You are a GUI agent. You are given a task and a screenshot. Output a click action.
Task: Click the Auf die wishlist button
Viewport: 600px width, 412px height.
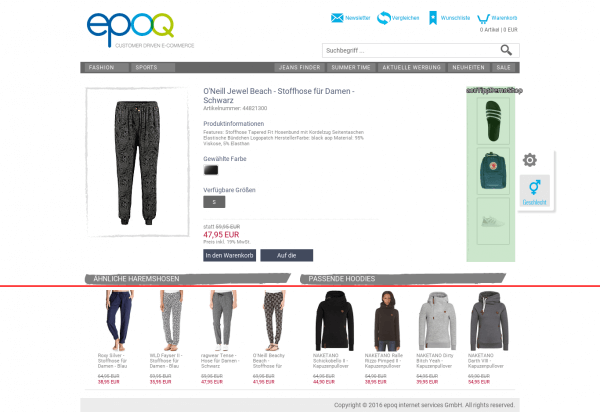point(287,255)
